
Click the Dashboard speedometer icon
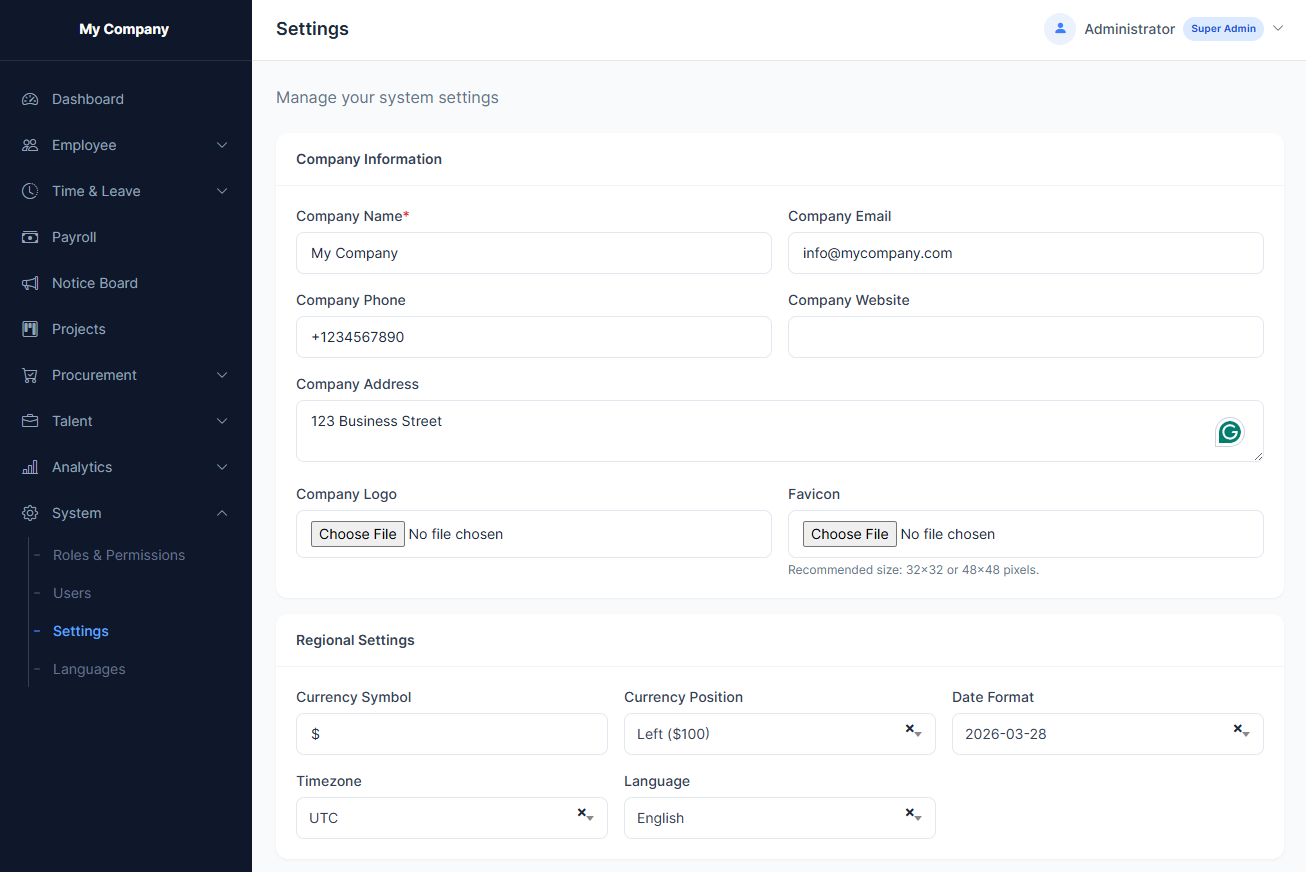pyautogui.click(x=30, y=99)
